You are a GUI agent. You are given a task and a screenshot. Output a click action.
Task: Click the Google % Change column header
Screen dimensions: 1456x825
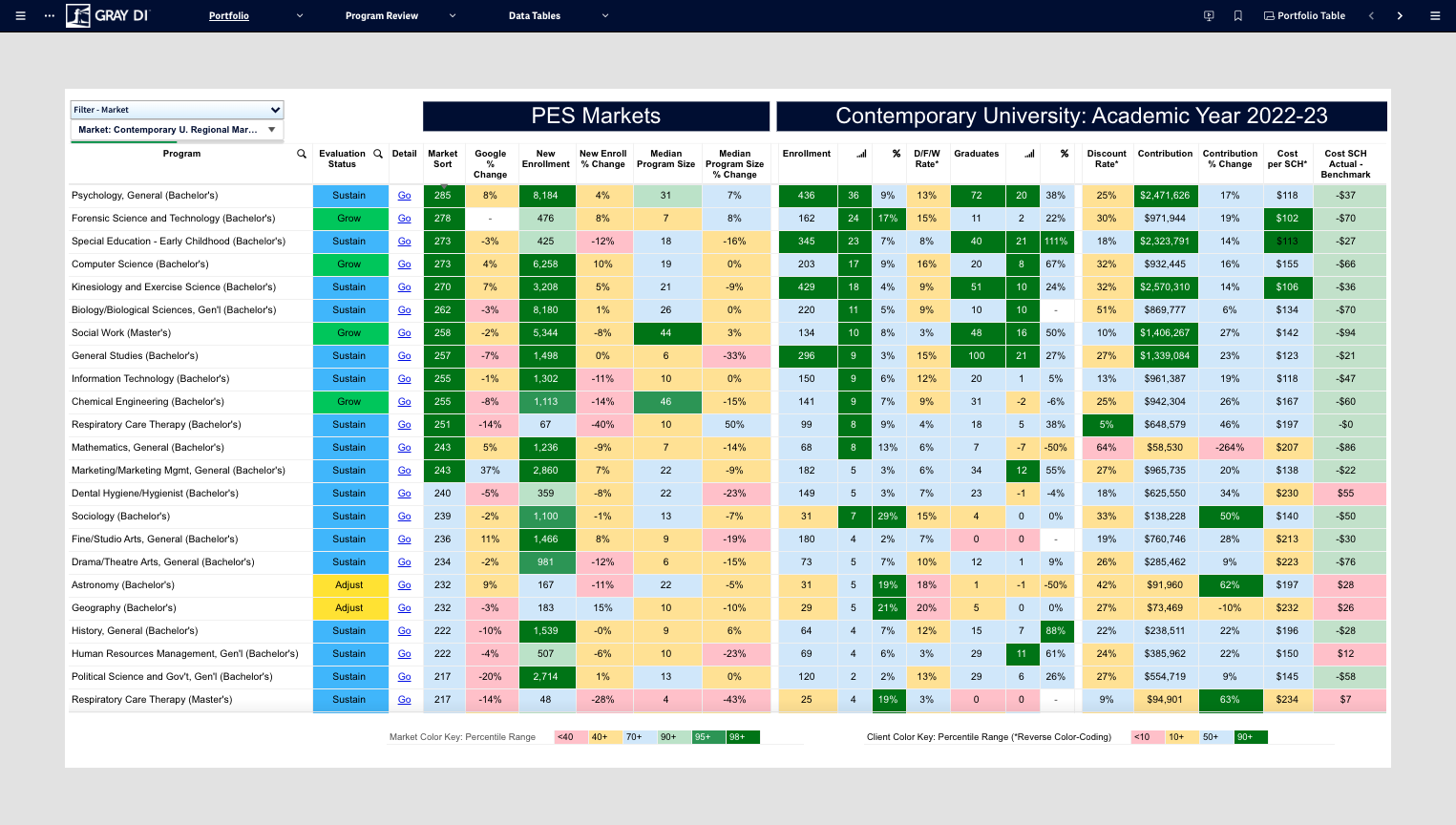[490, 164]
